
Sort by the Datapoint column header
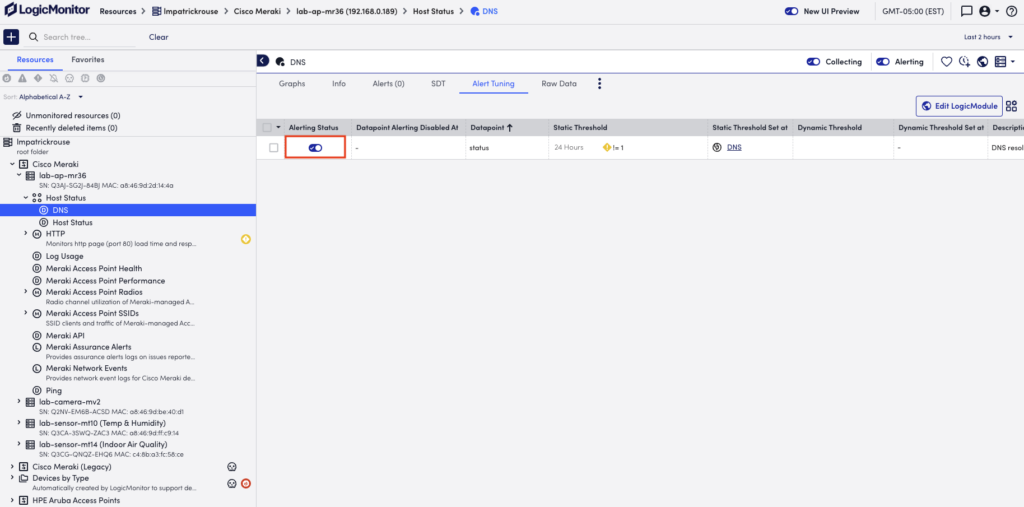(x=491, y=127)
